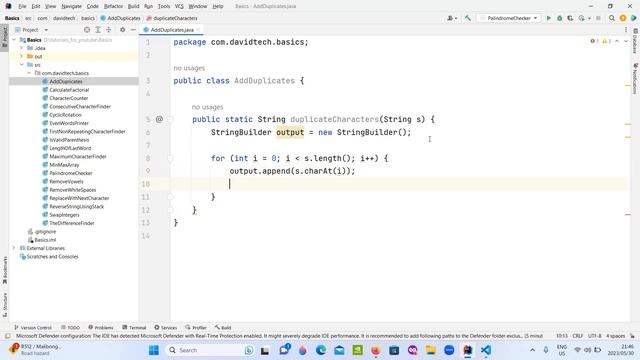Viewport: 640px width, 360px height.
Task: Click the grayed Stop square button
Action: click(598, 18)
